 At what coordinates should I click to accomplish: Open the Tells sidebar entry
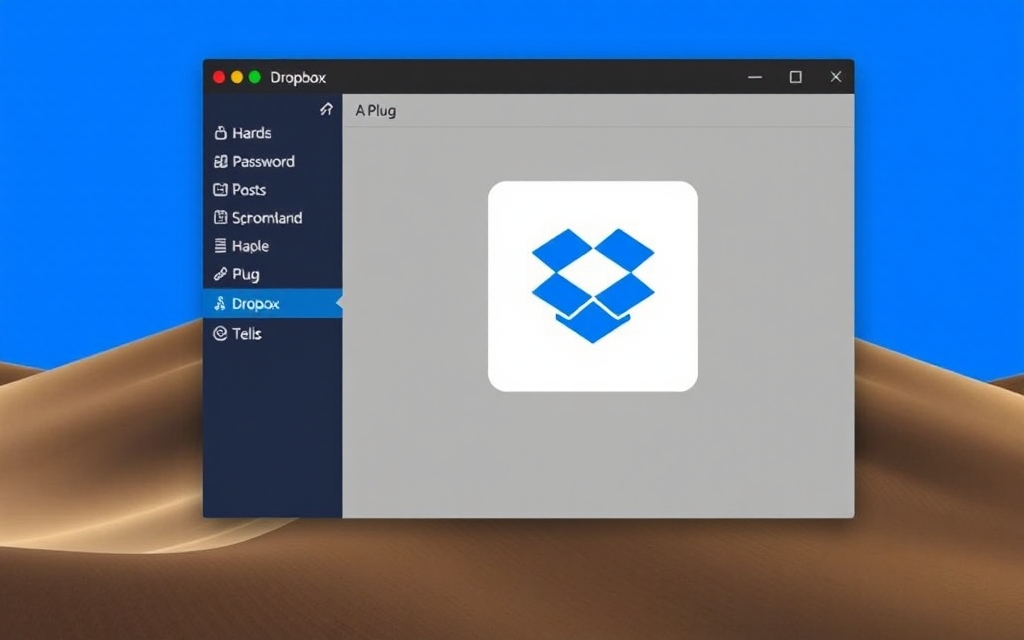(272, 334)
